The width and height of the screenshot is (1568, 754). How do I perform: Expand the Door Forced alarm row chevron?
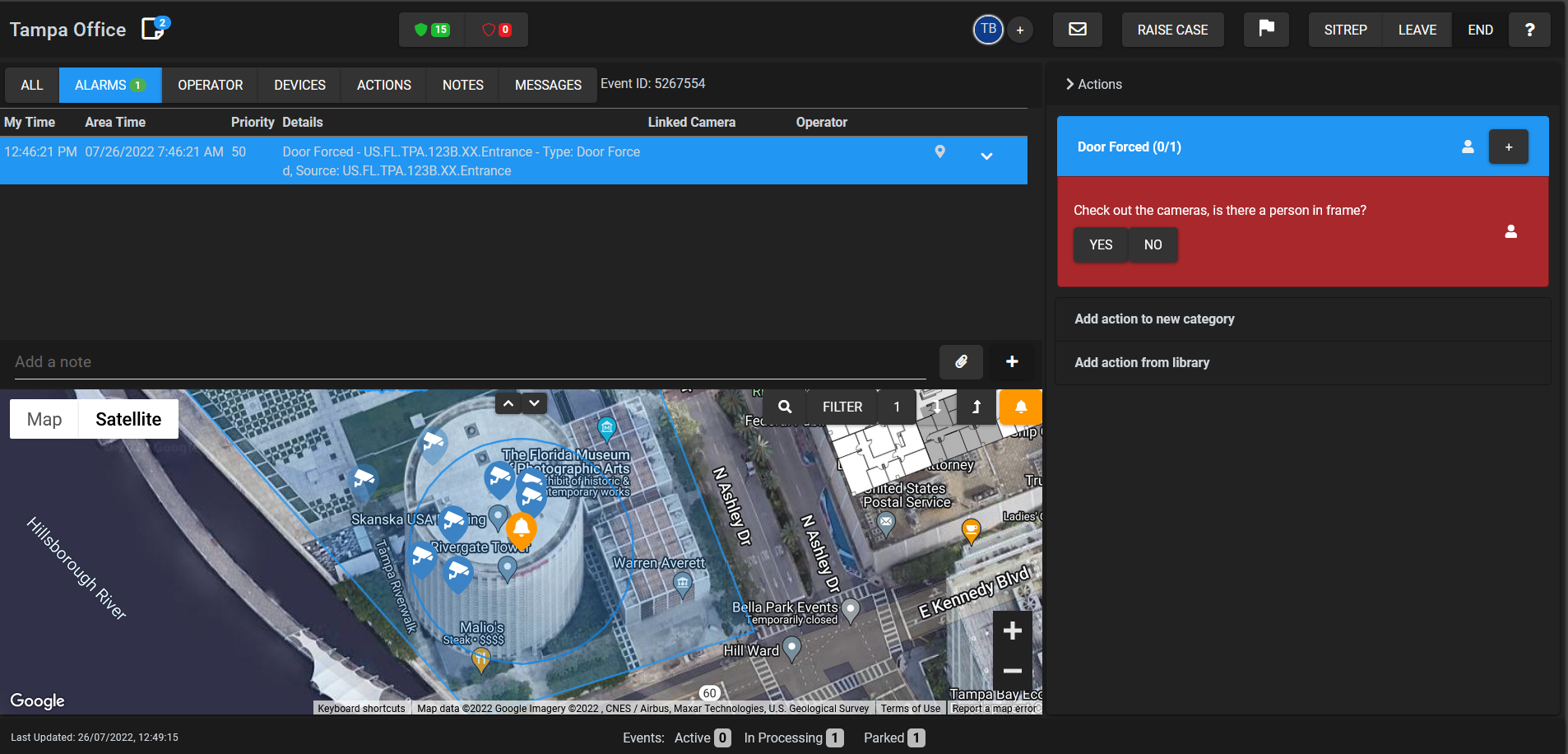tap(986, 156)
